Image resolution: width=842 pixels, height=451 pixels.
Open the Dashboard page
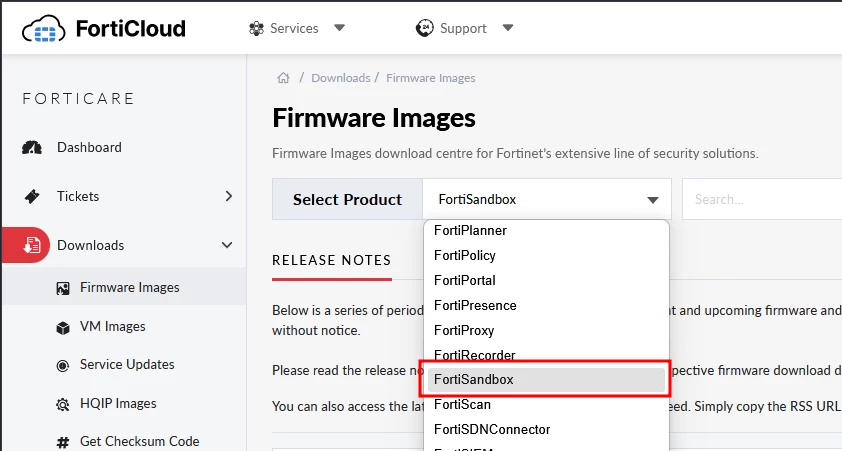[89, 148]
